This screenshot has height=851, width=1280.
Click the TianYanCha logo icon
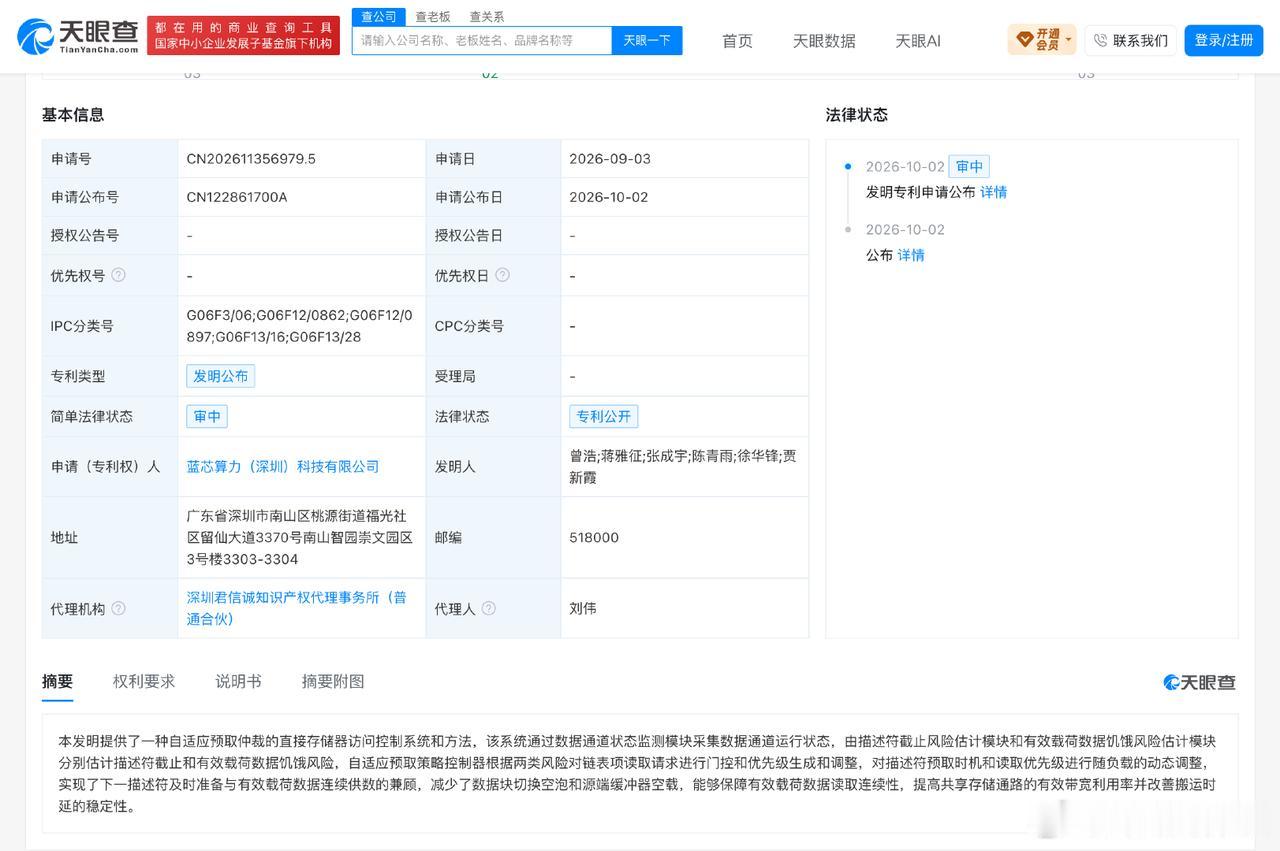[36, 36]
